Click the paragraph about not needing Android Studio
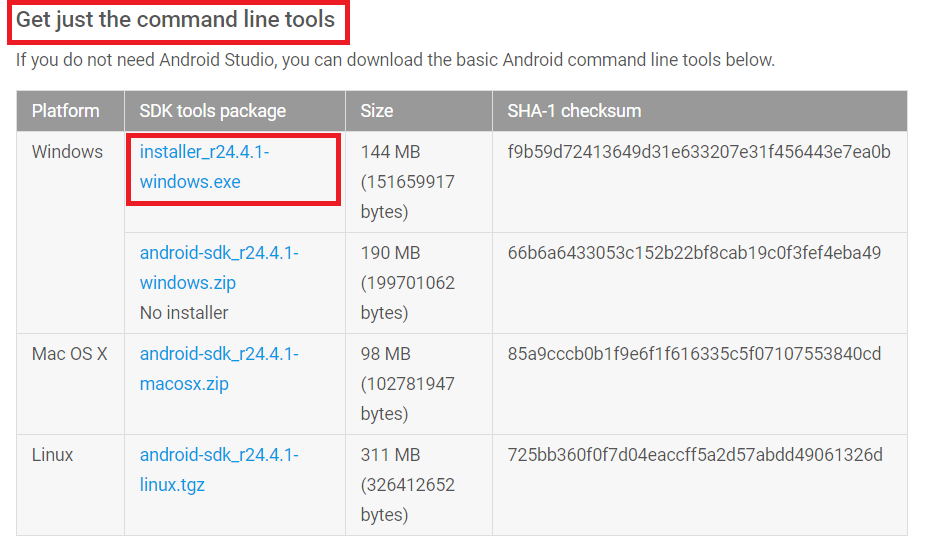926x549 pixels. click(395, 60)
